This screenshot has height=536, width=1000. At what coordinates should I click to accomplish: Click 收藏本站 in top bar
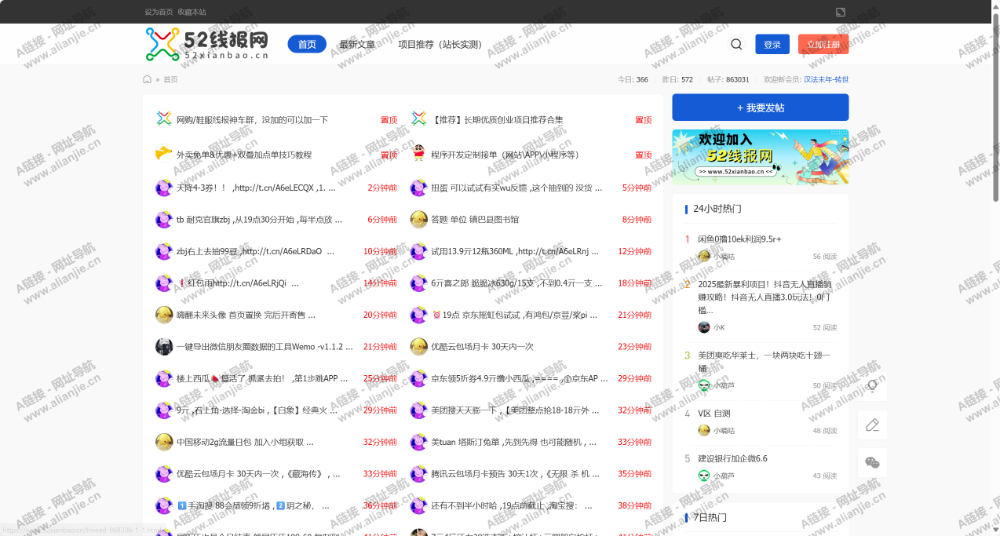[192, 12]
